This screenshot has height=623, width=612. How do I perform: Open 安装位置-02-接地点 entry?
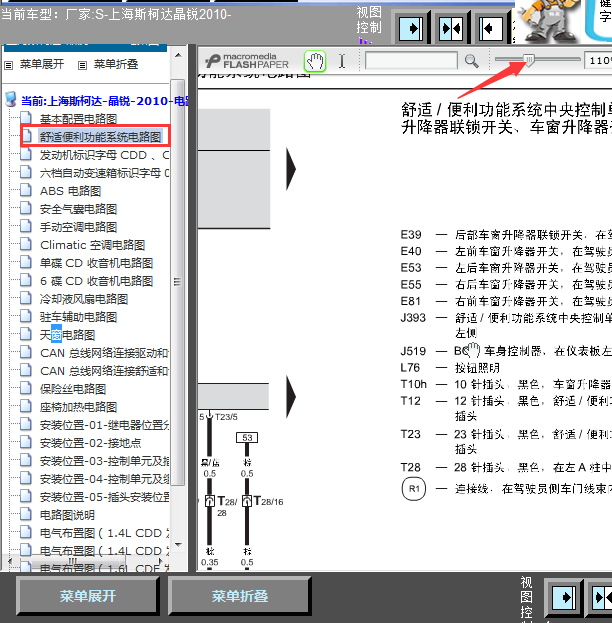(90, 443)
